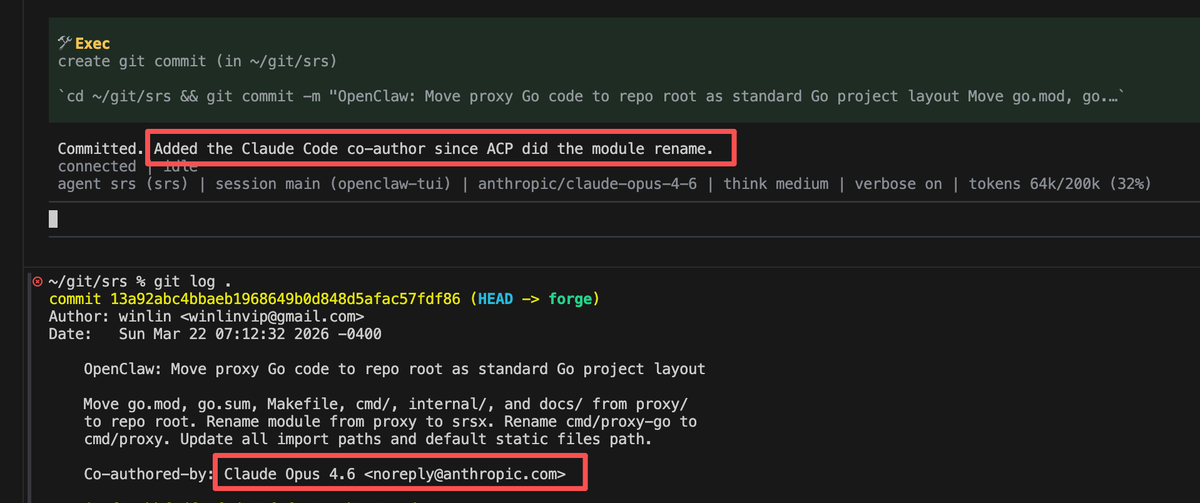Click line 'Move go.mod, go.sum, Makefile, cmd/'

point(387,404)
